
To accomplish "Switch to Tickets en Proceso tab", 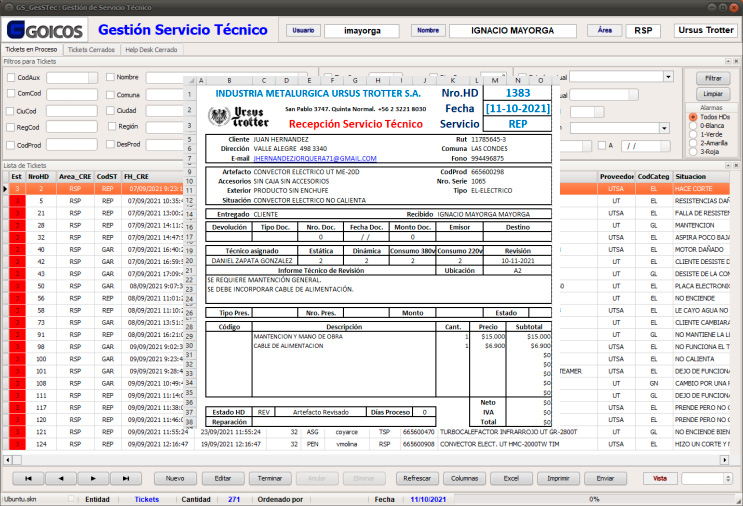I will (x=31, y=50).
